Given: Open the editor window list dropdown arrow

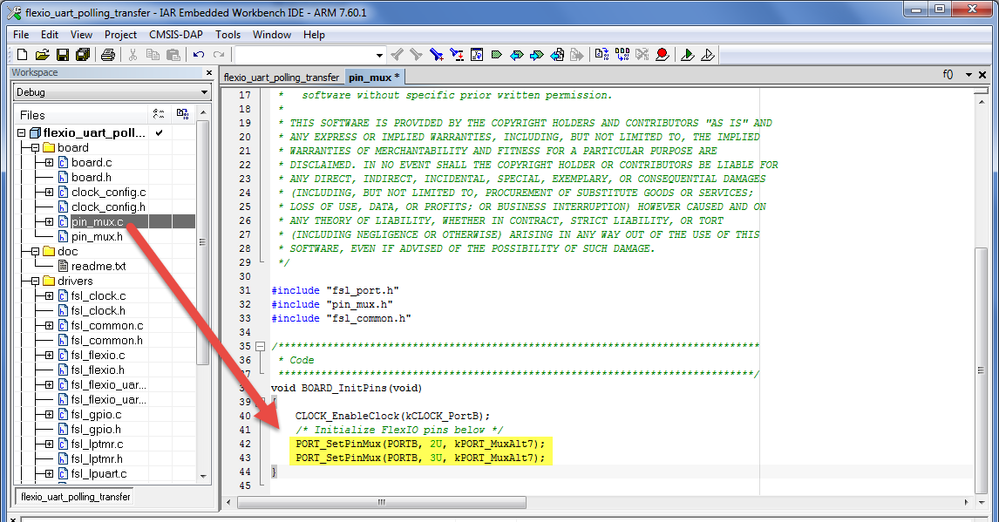Looking at the screenshot, I should point(968,75).
